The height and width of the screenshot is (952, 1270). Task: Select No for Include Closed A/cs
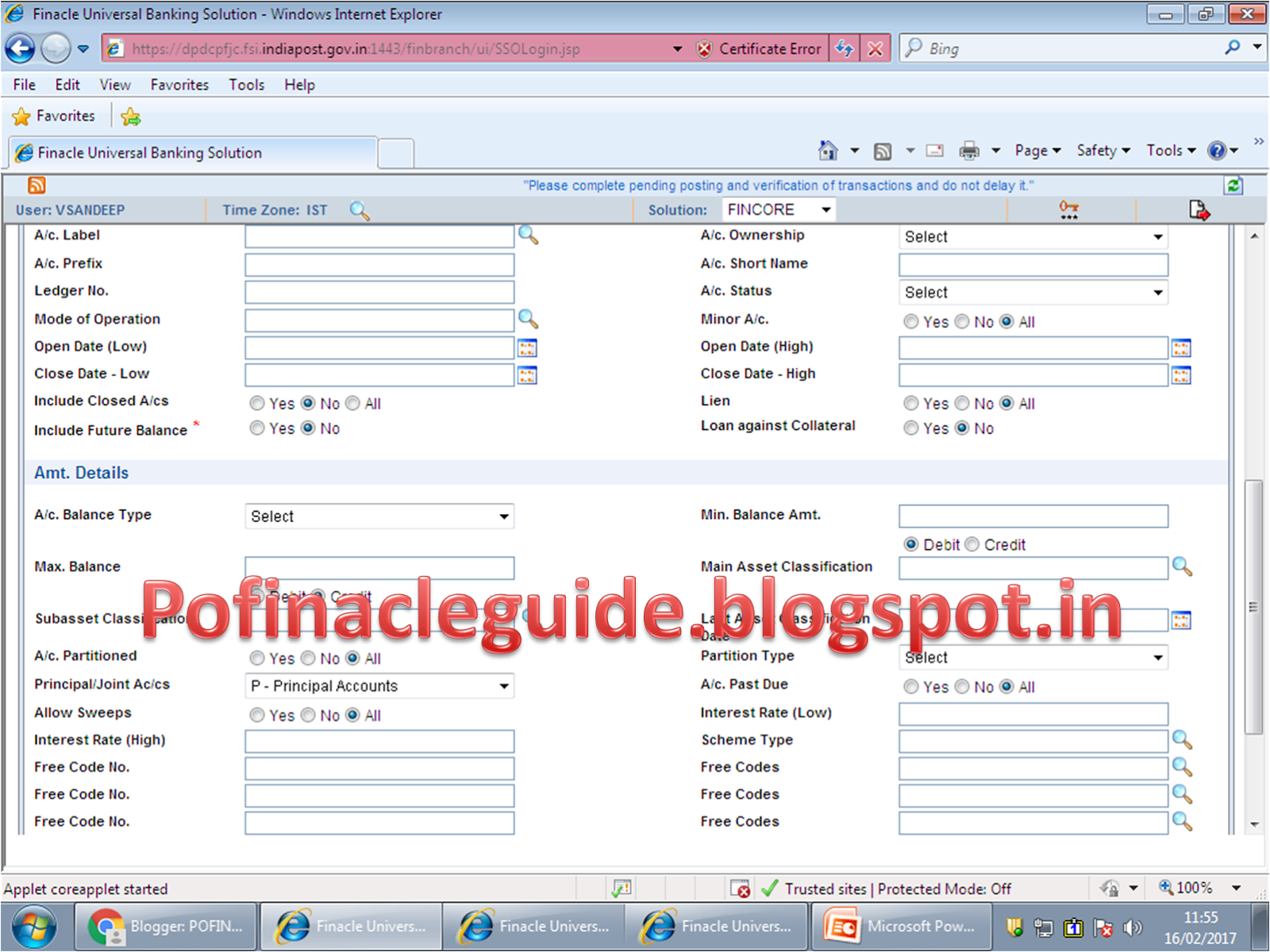[308, 403]
